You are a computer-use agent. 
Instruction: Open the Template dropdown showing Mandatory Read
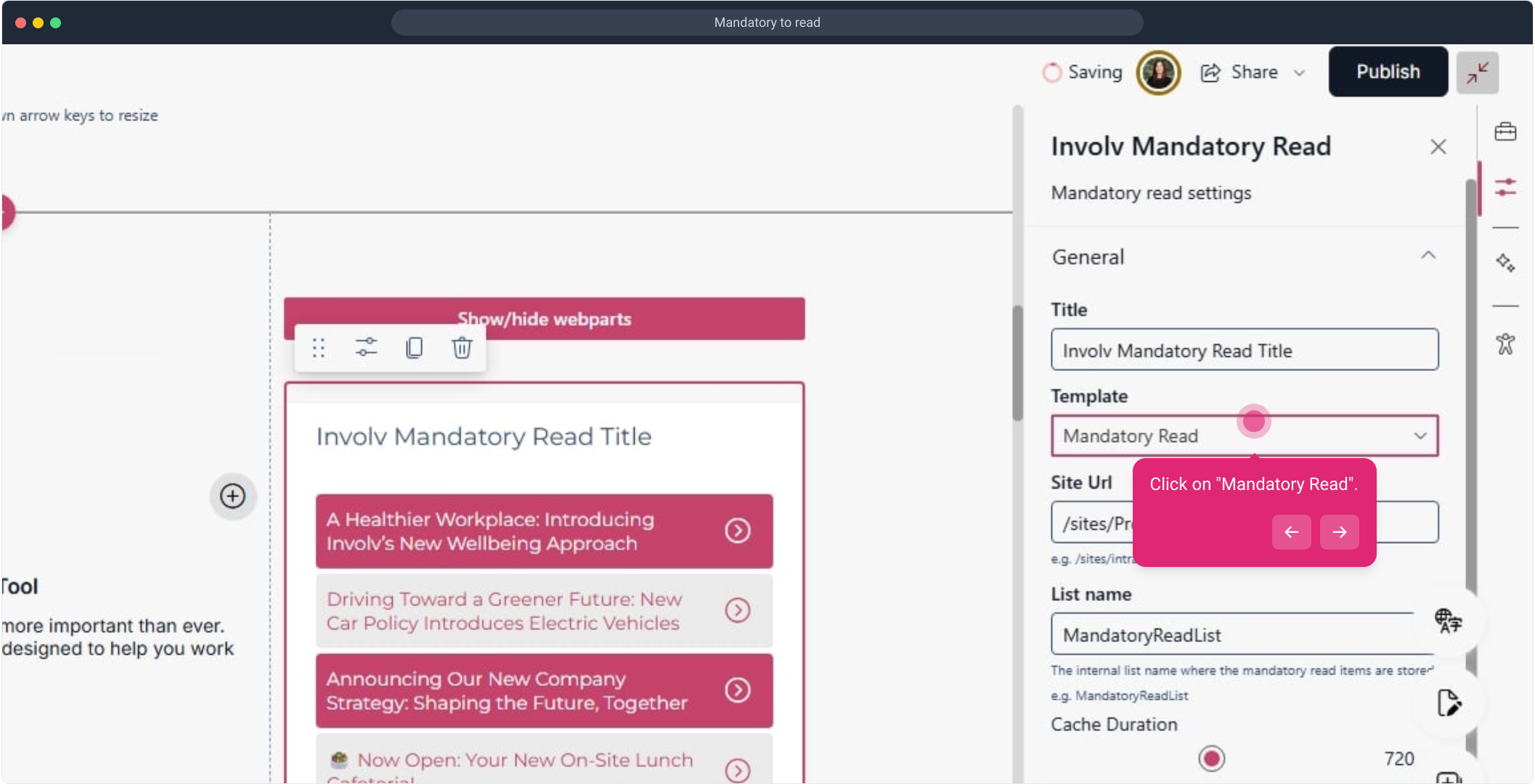point(1244,436)
